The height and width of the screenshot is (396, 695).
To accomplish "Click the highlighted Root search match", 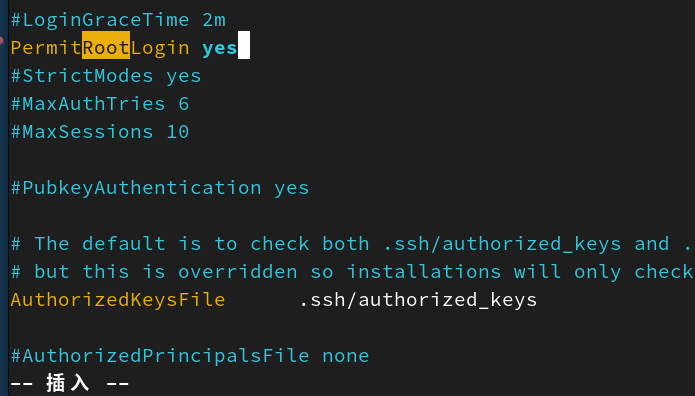I will tap(106, 45).
